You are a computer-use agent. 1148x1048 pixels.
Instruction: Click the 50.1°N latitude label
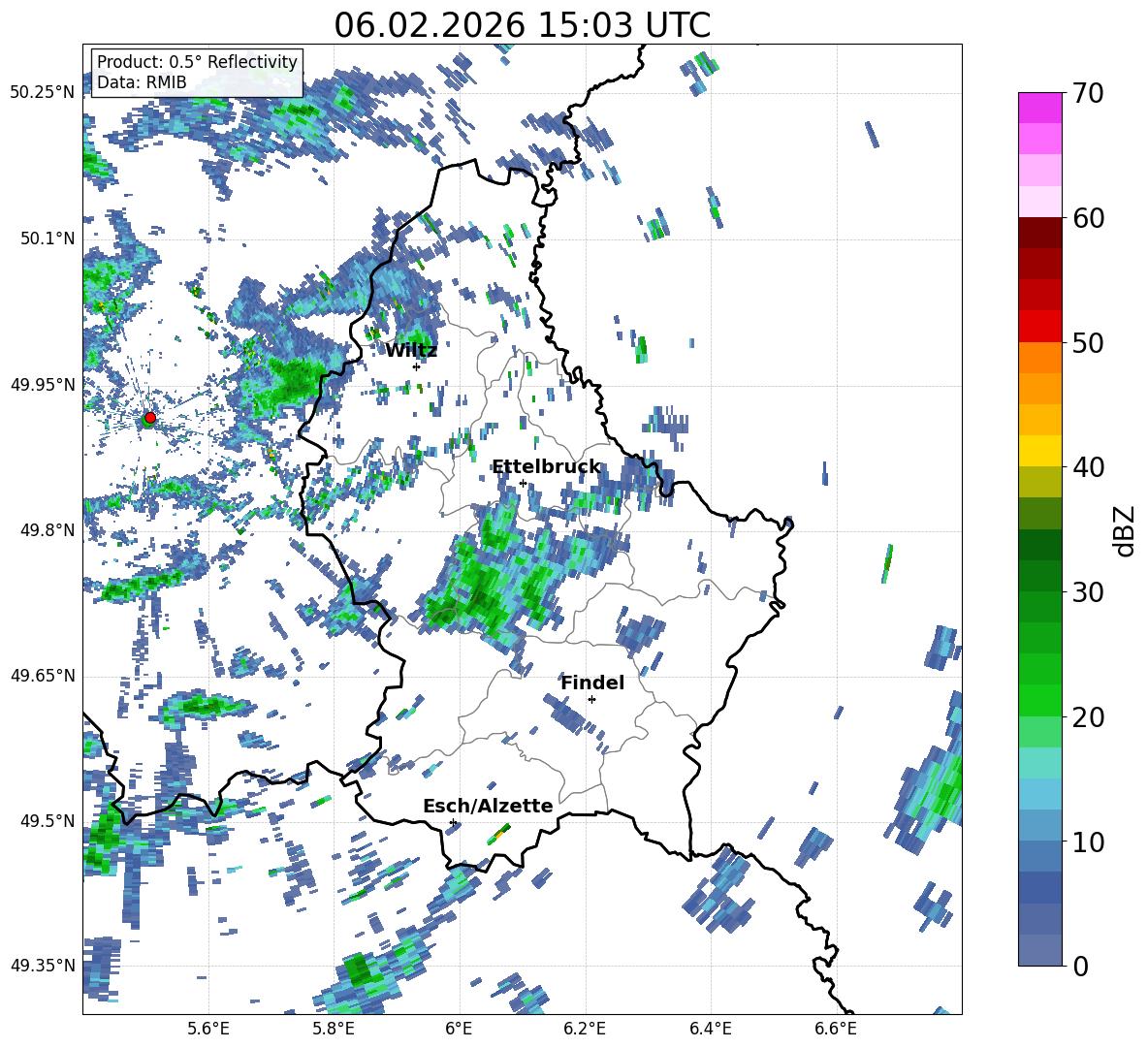coord(48,238)
